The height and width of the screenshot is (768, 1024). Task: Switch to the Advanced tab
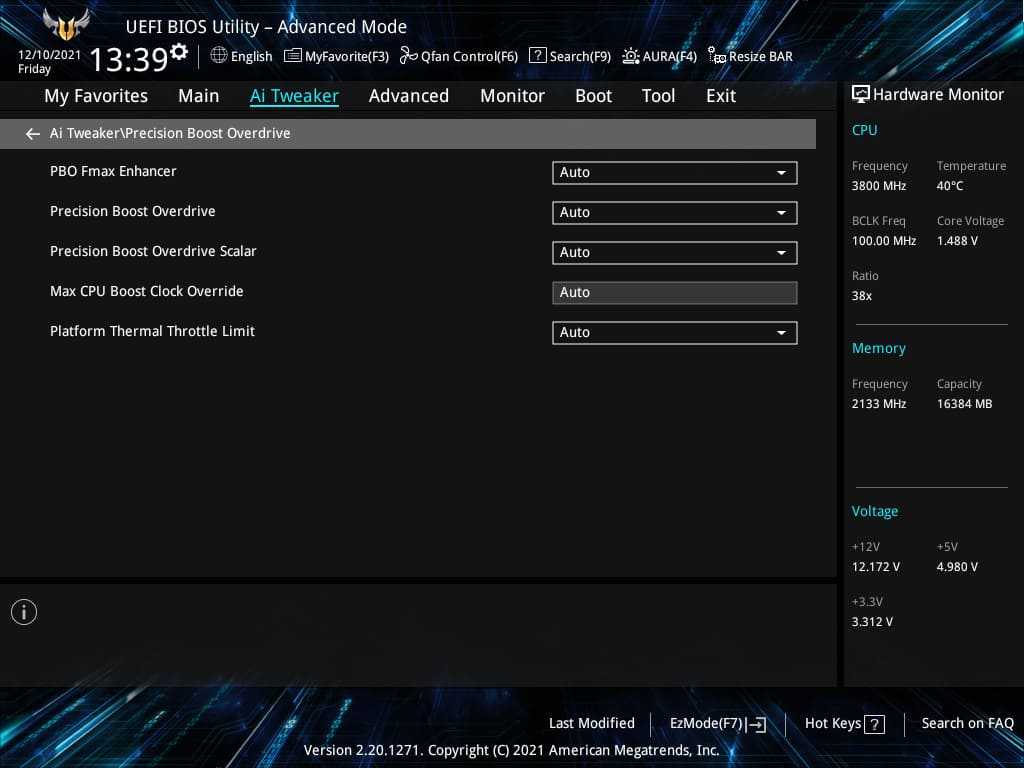[408, 96]
